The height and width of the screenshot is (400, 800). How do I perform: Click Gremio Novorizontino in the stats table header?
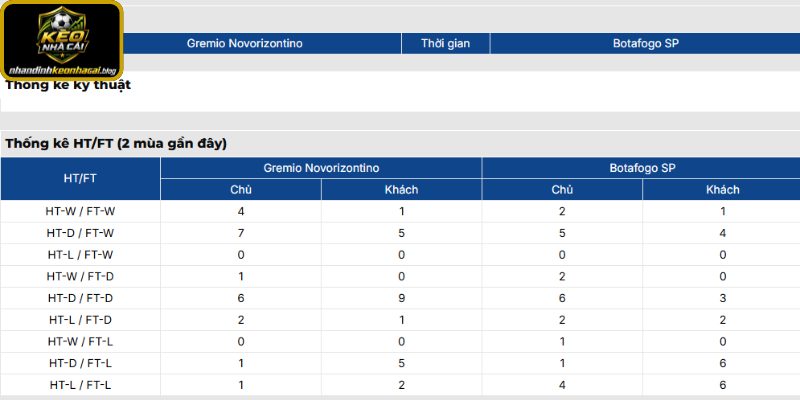[x=321, y=168]
